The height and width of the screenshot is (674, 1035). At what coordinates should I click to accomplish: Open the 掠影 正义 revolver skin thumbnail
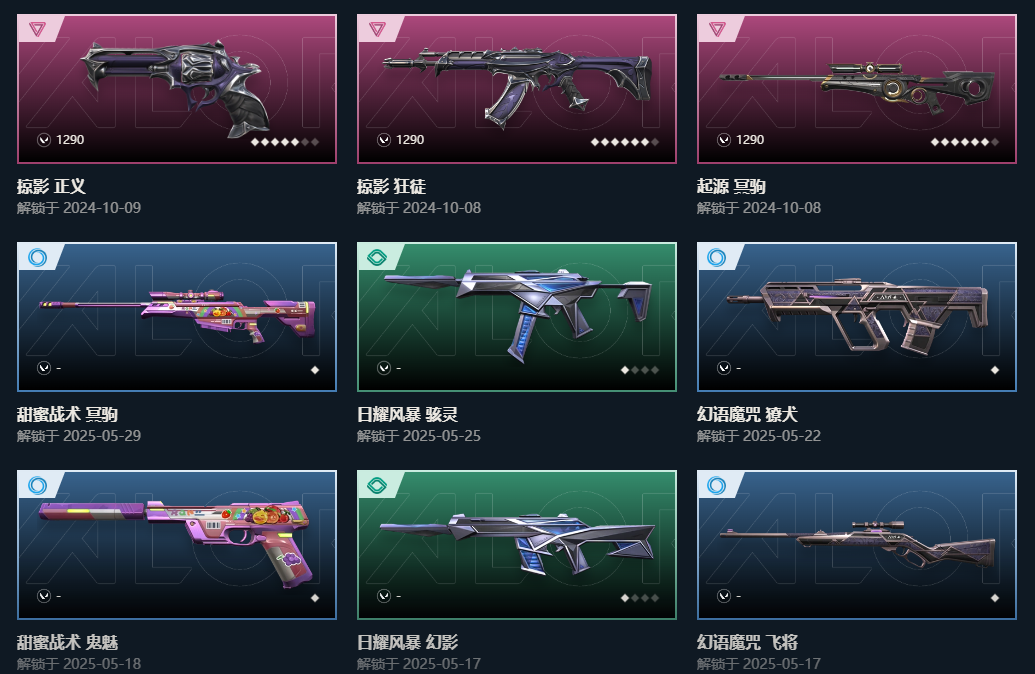177,89
